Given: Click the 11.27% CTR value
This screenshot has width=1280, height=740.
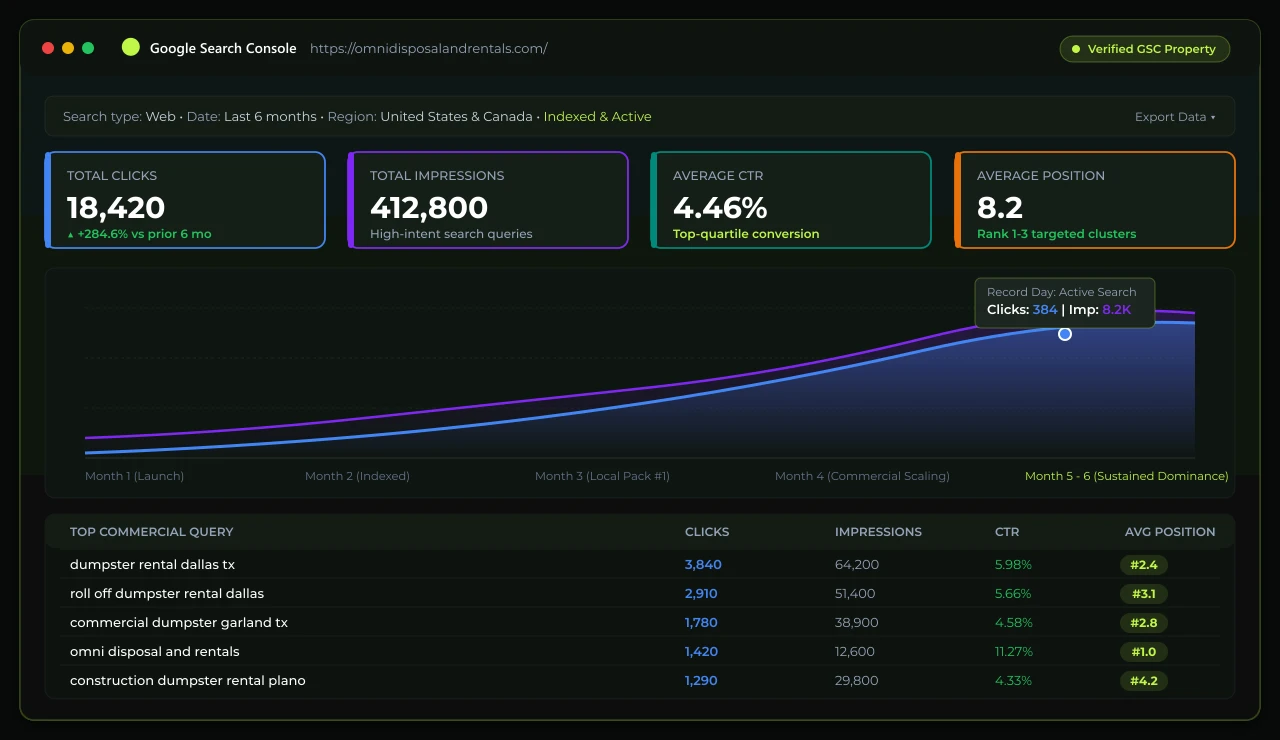Looking at the screenshot, I should 1014,652.
